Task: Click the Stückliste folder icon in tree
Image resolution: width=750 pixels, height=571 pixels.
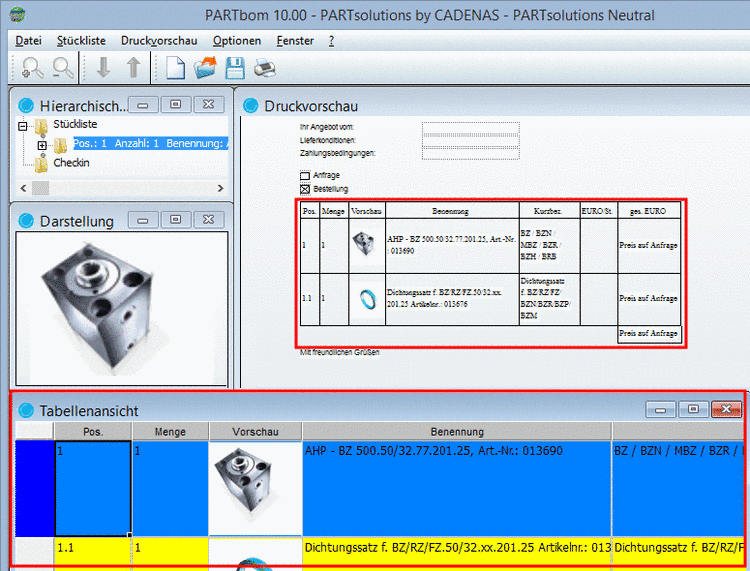Action: pyautogui.click(x=41, y=126)
